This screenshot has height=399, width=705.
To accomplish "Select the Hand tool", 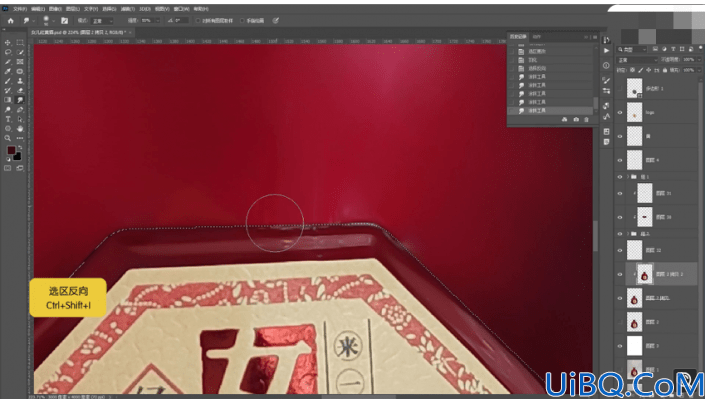I will coord(20,129).
